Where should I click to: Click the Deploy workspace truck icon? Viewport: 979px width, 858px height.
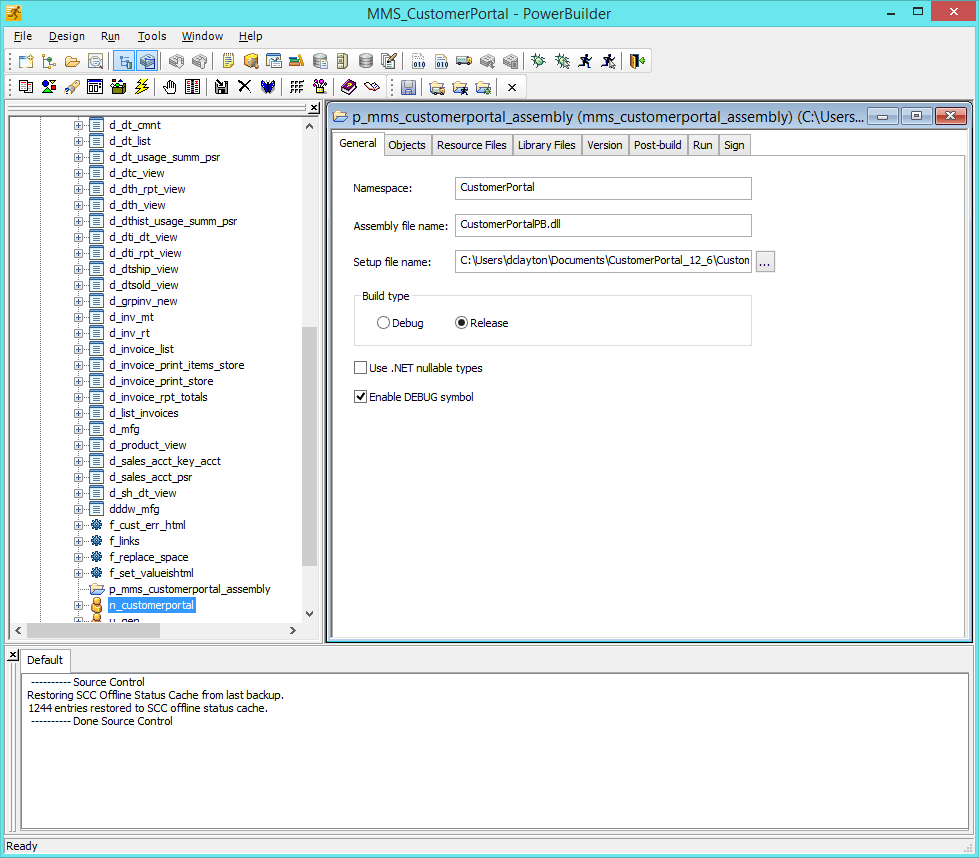(x=464, y=61)
